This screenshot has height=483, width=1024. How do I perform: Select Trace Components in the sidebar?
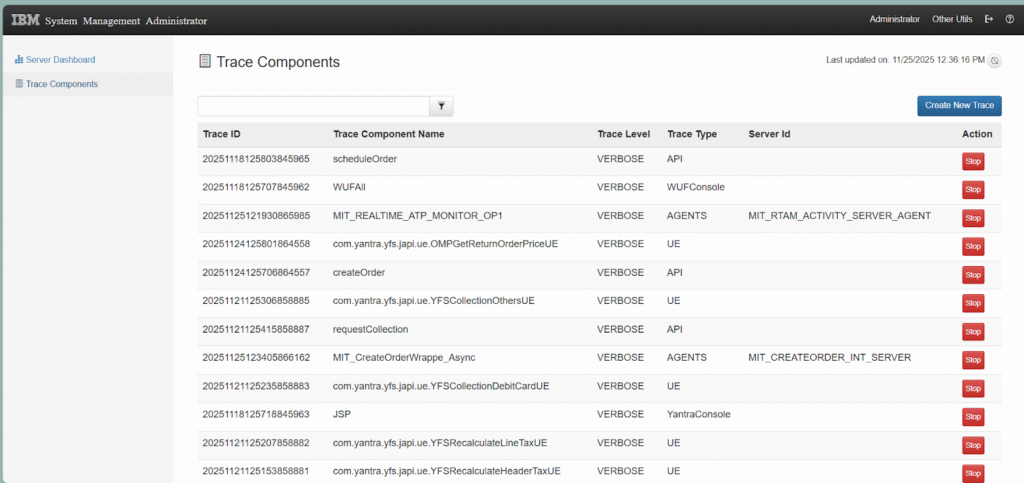[x=61, y=84]
